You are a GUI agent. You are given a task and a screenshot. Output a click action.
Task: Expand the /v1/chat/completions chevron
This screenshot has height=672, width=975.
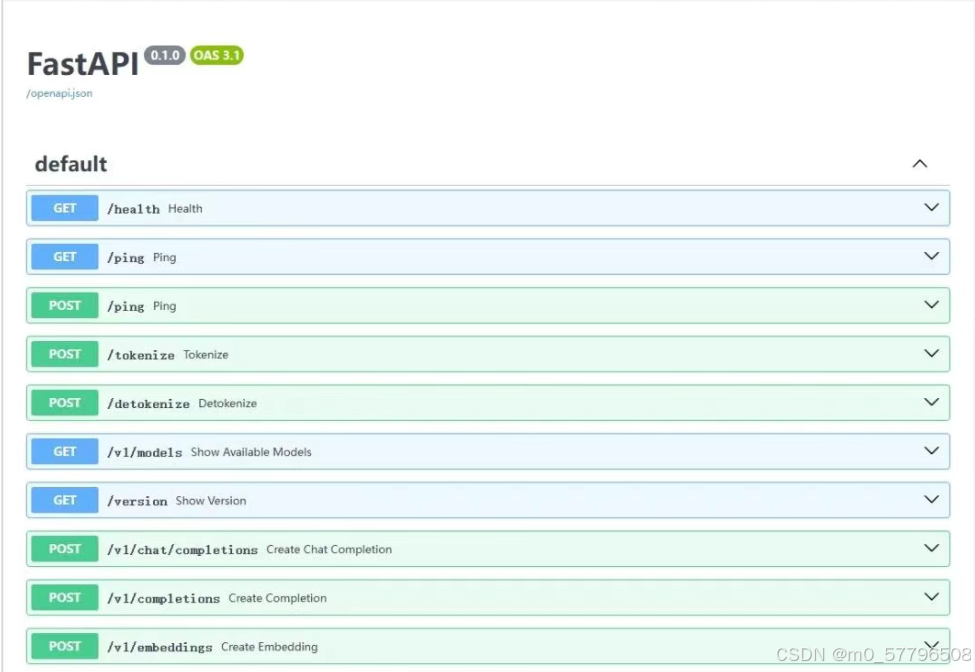(x=931, y=548)
